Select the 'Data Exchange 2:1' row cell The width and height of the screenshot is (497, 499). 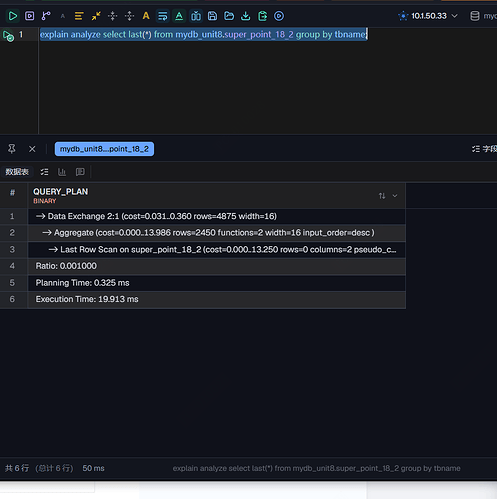(217, 216)
